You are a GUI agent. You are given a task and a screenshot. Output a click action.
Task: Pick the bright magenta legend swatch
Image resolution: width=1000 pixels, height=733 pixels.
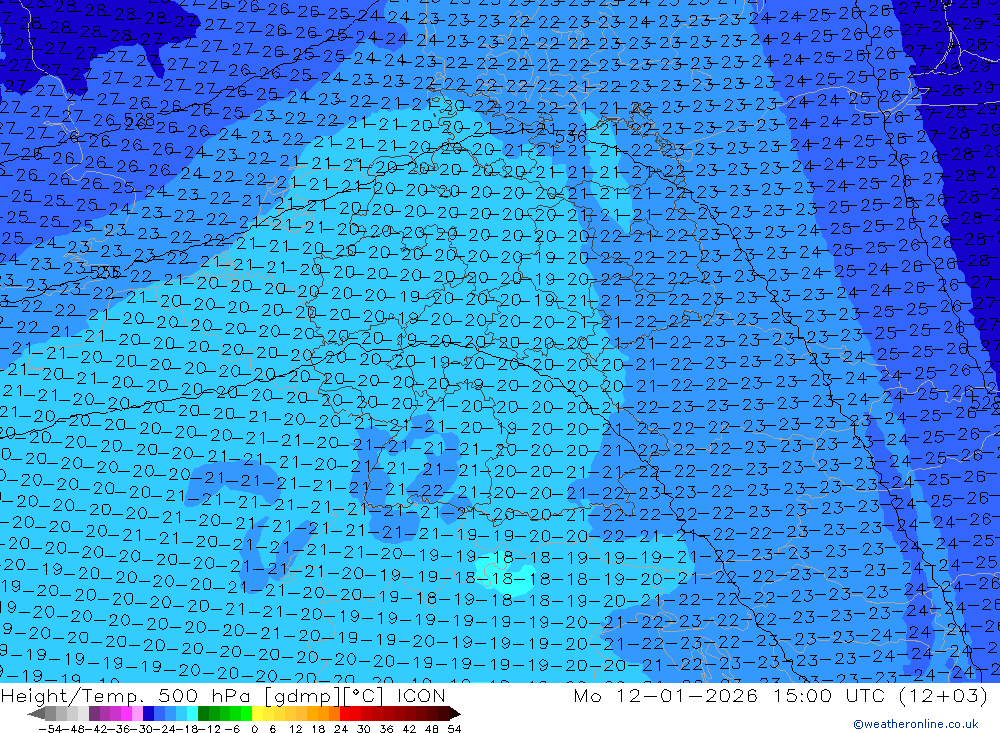pos(126,713)
